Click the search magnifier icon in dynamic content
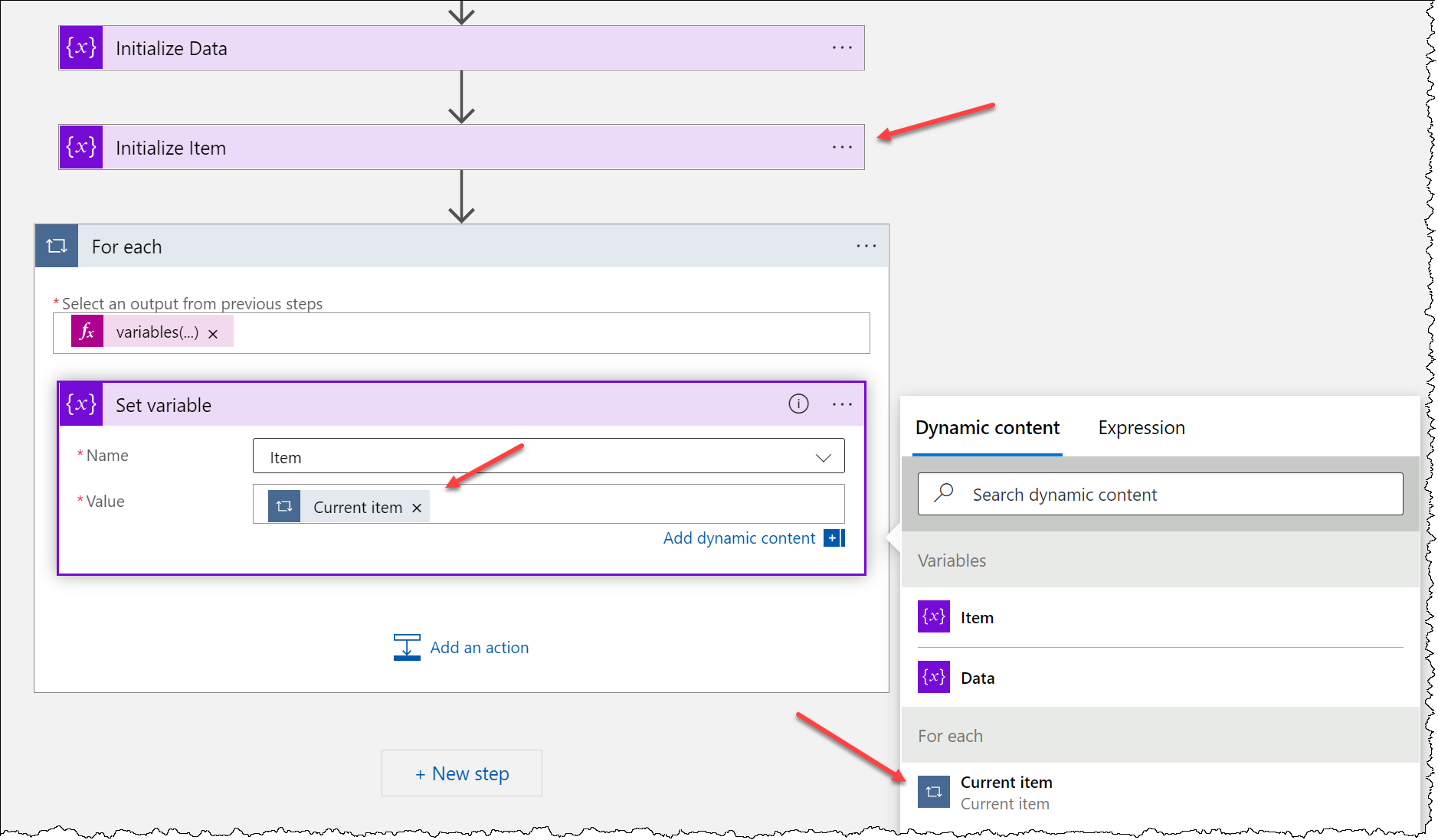The height and width of the screenshot is (840, 1438). coord(944,493)
